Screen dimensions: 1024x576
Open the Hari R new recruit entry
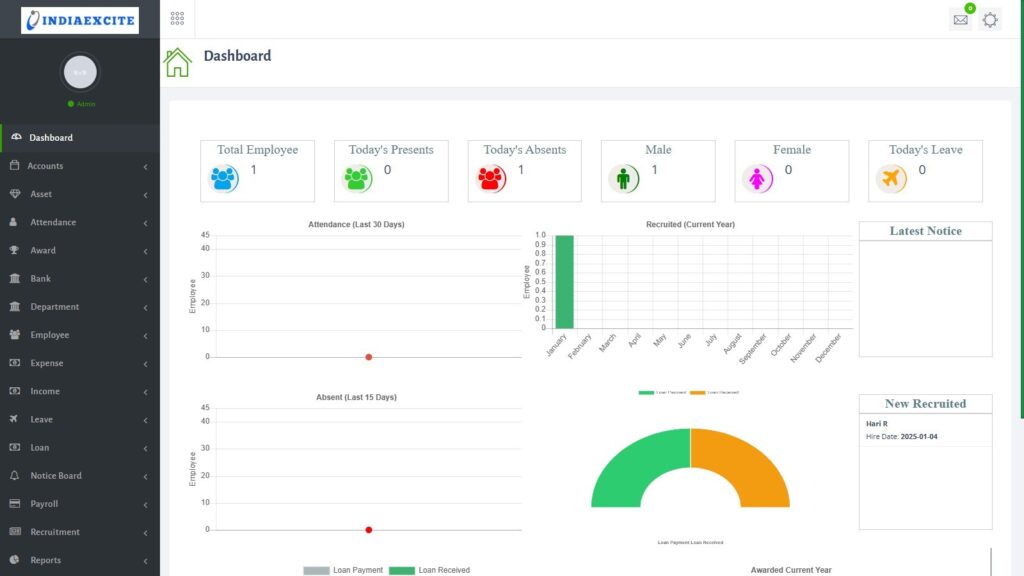point(877,424)
